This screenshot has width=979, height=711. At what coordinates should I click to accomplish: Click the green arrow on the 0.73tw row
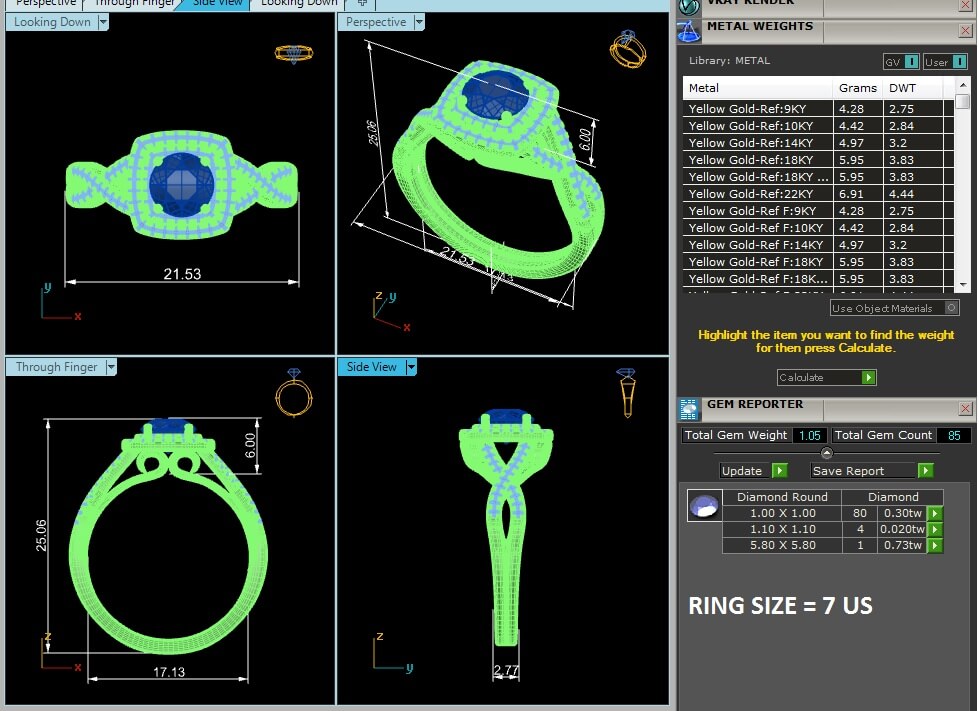tap(935, 546)
